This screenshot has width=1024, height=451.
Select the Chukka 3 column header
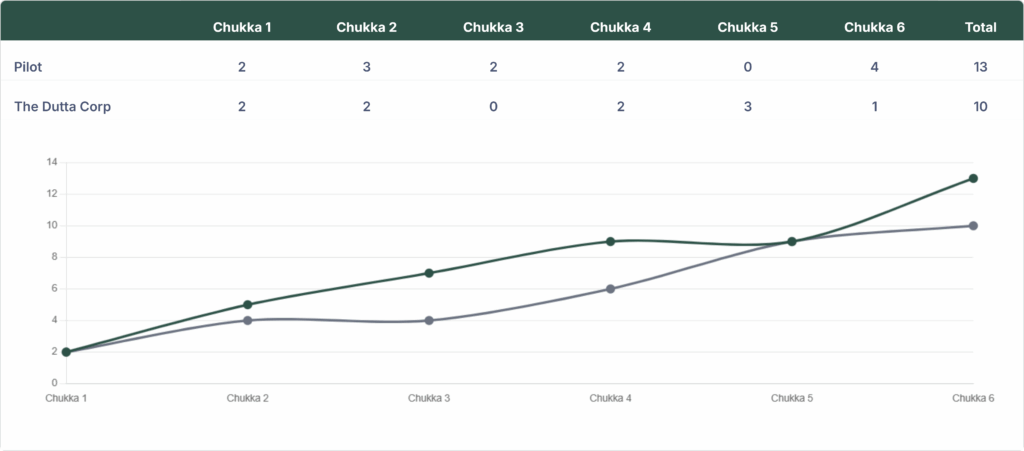493,27
